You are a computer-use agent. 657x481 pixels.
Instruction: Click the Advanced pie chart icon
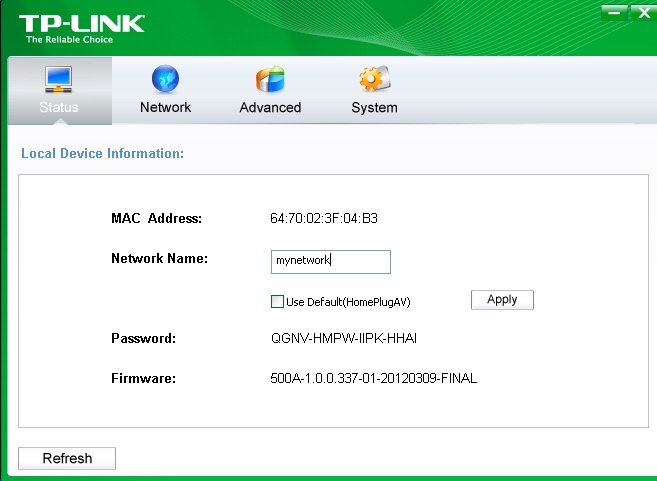270,79
